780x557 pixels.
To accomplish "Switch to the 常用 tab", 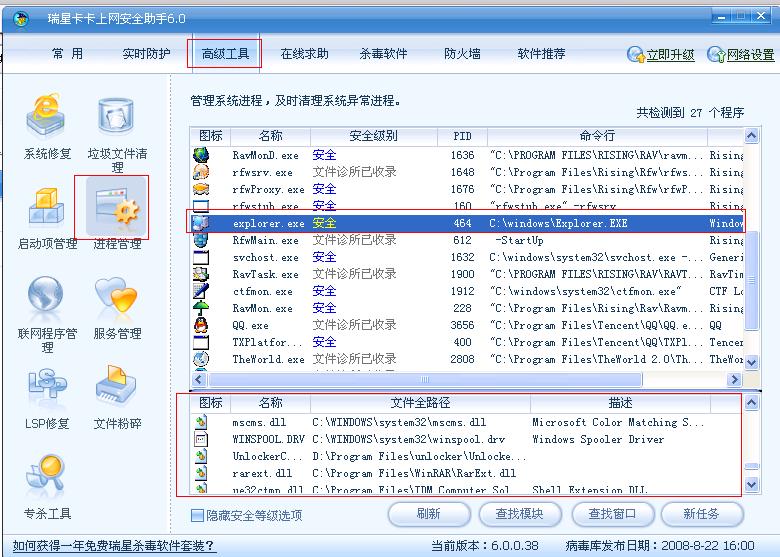I will [68, 54].
